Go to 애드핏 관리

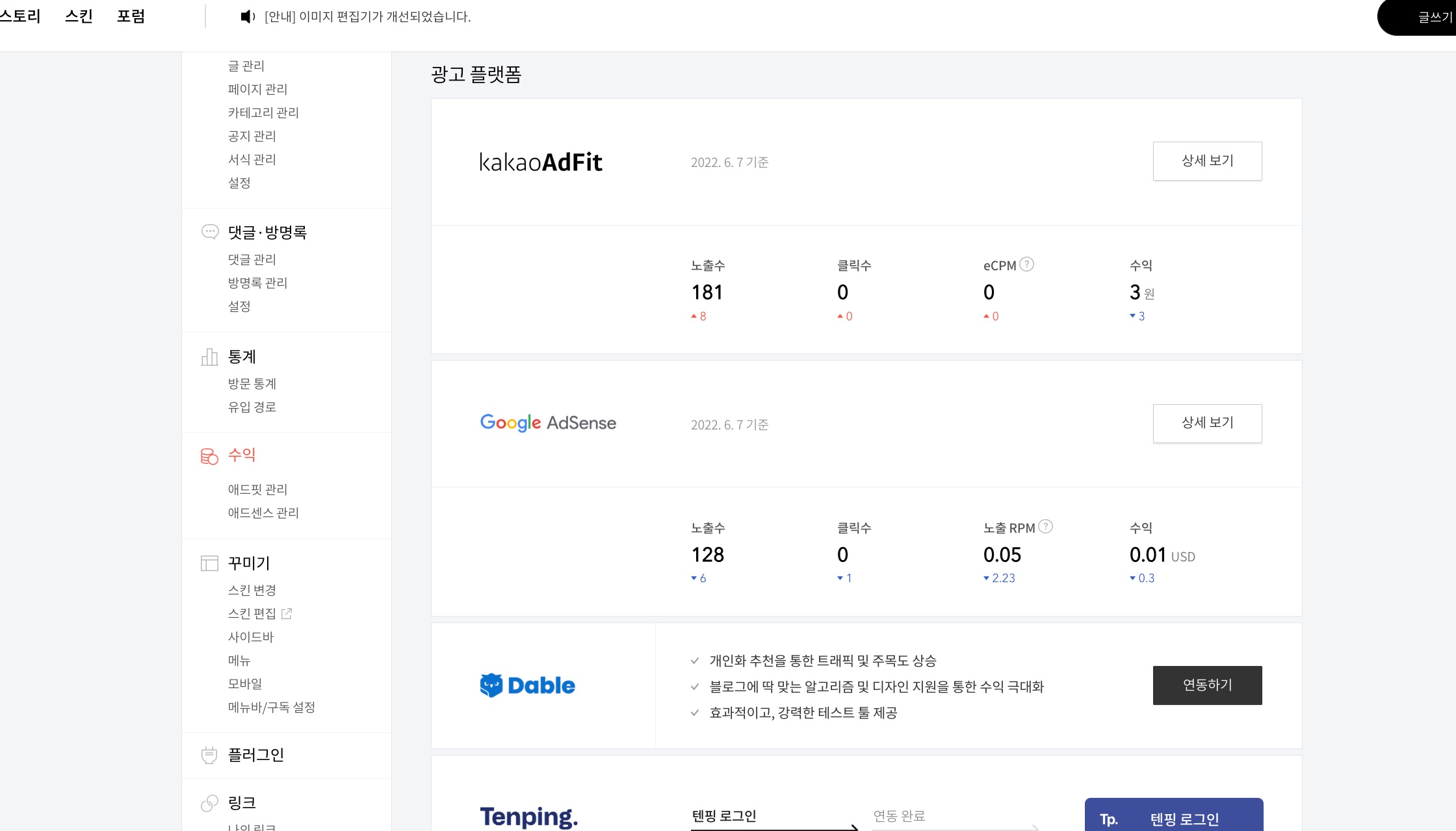coord(257,489)
